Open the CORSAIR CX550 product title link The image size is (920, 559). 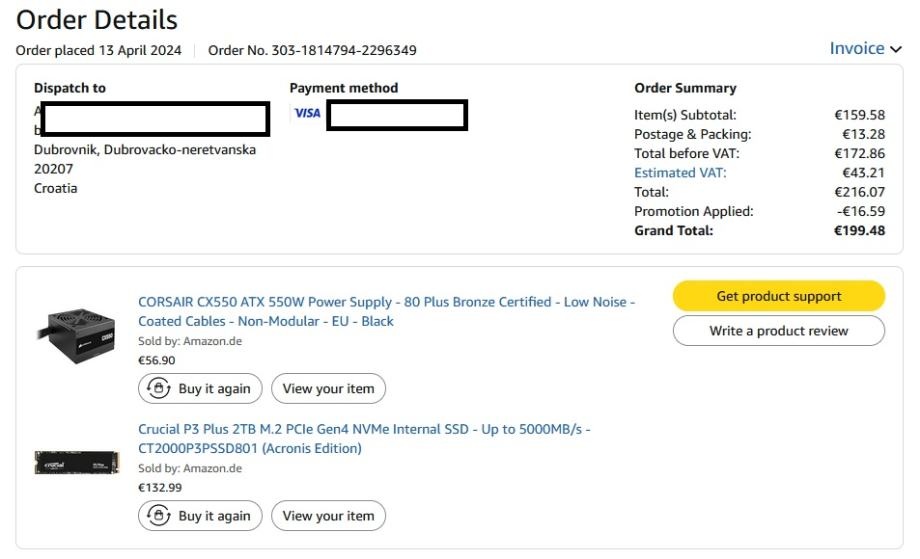(386, 311)
